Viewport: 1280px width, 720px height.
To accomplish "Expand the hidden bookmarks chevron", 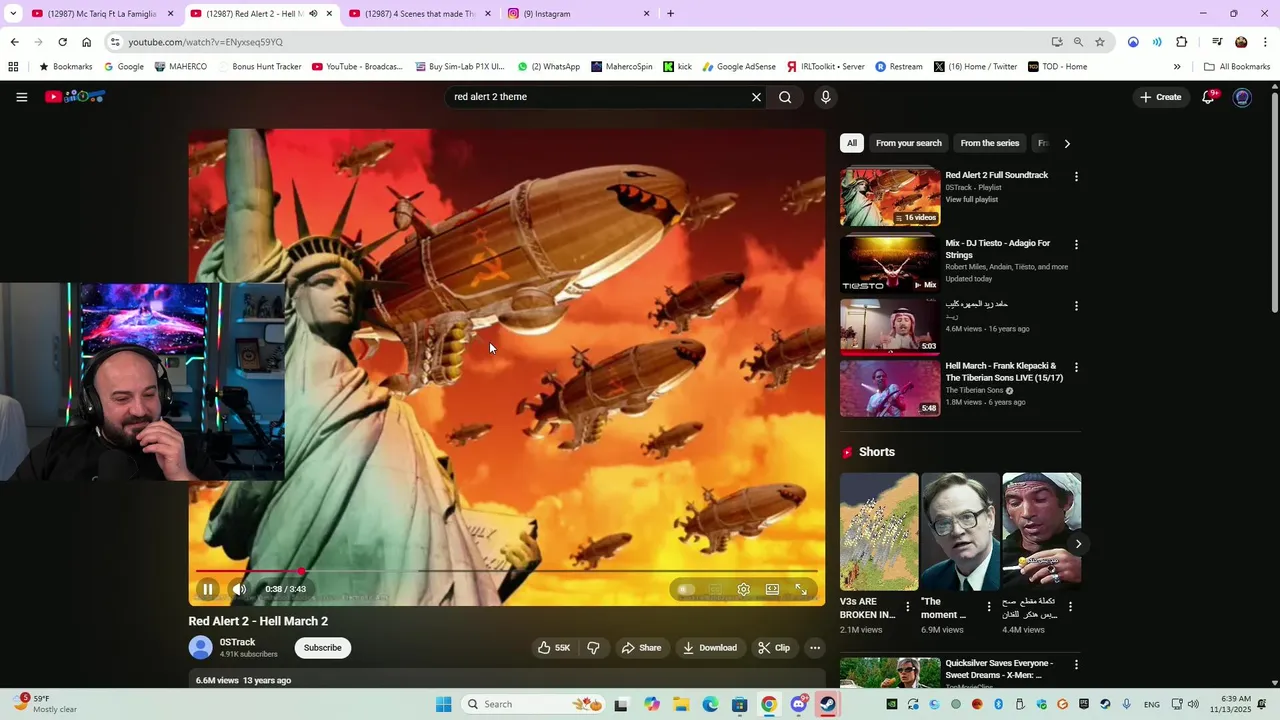I will click(1177, 67).
